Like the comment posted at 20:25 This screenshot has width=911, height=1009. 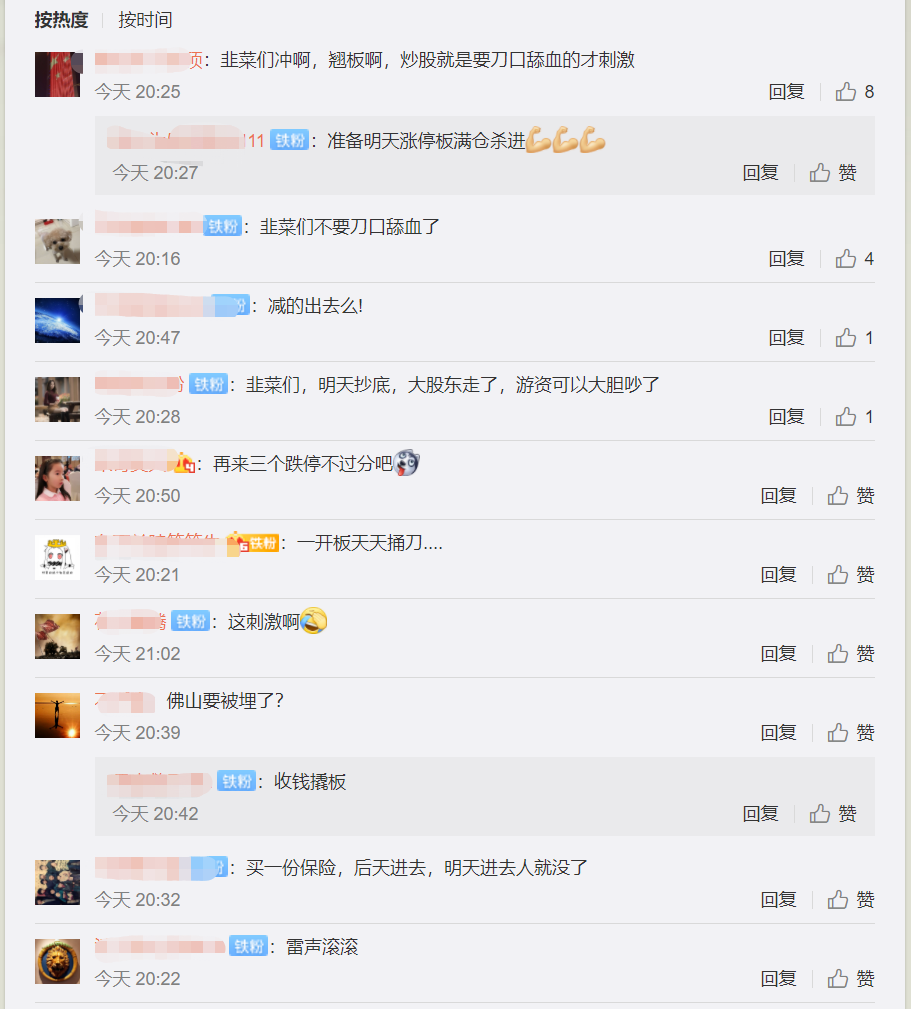854,92
